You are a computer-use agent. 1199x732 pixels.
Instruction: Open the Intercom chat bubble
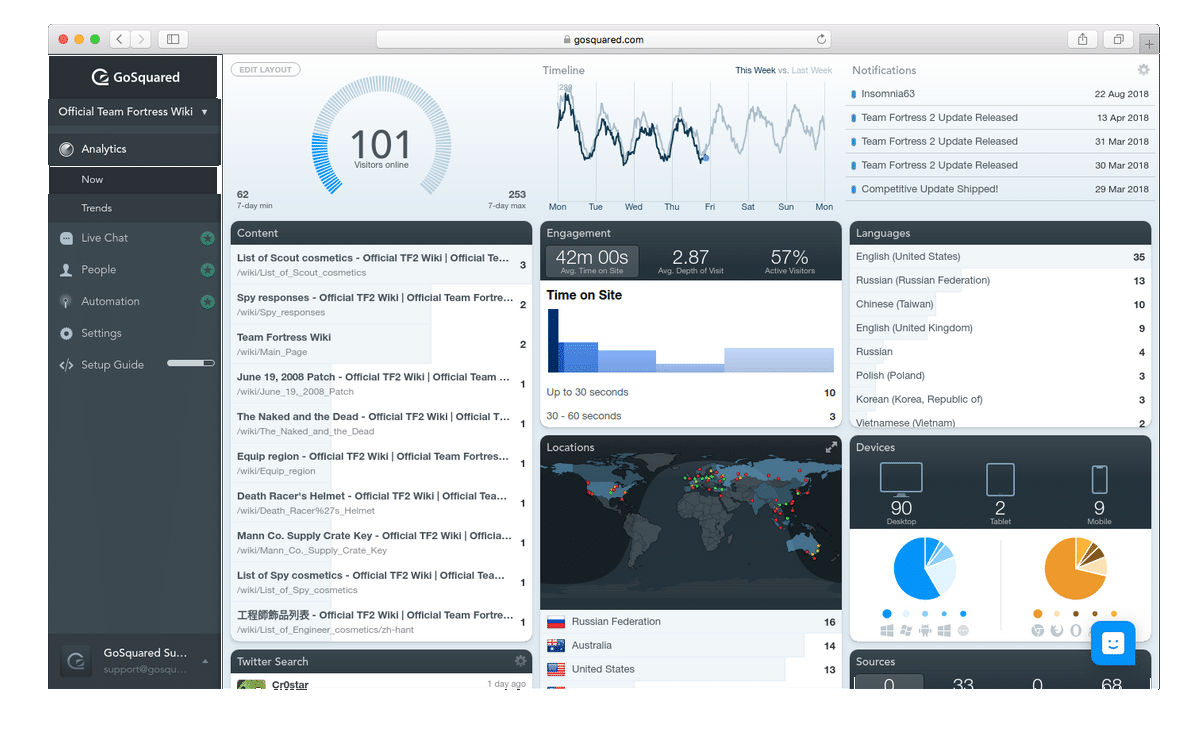pos(1113,643)
